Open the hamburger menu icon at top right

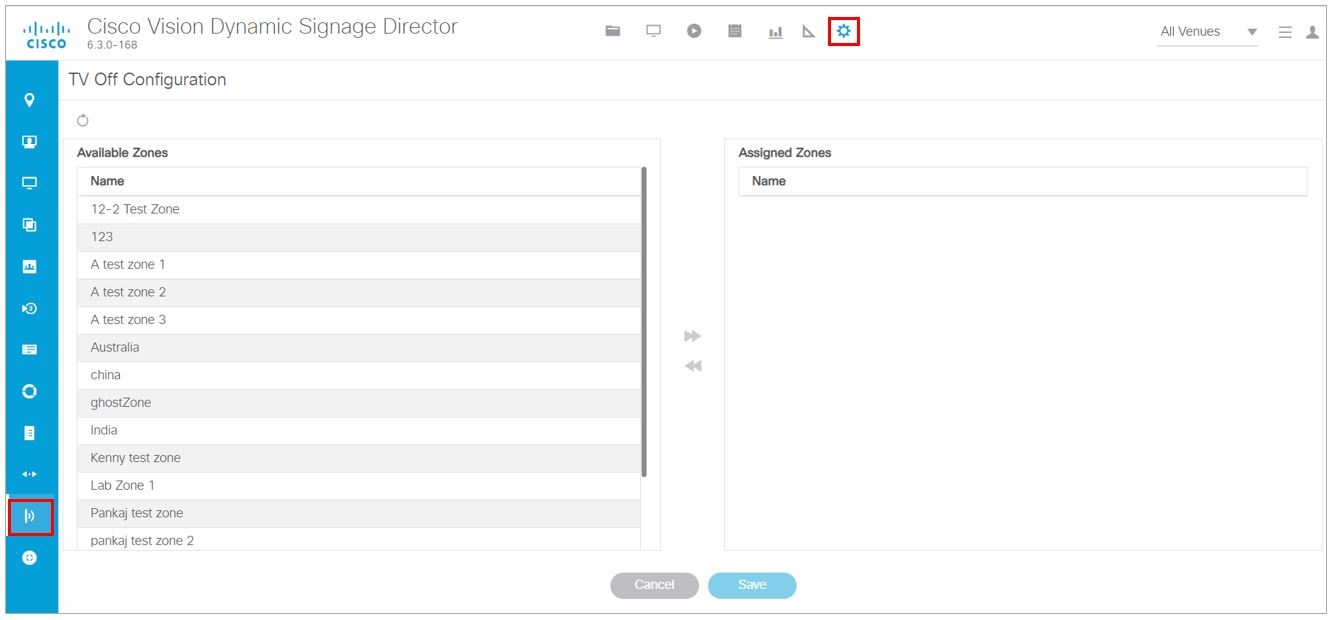(1285, 32)
